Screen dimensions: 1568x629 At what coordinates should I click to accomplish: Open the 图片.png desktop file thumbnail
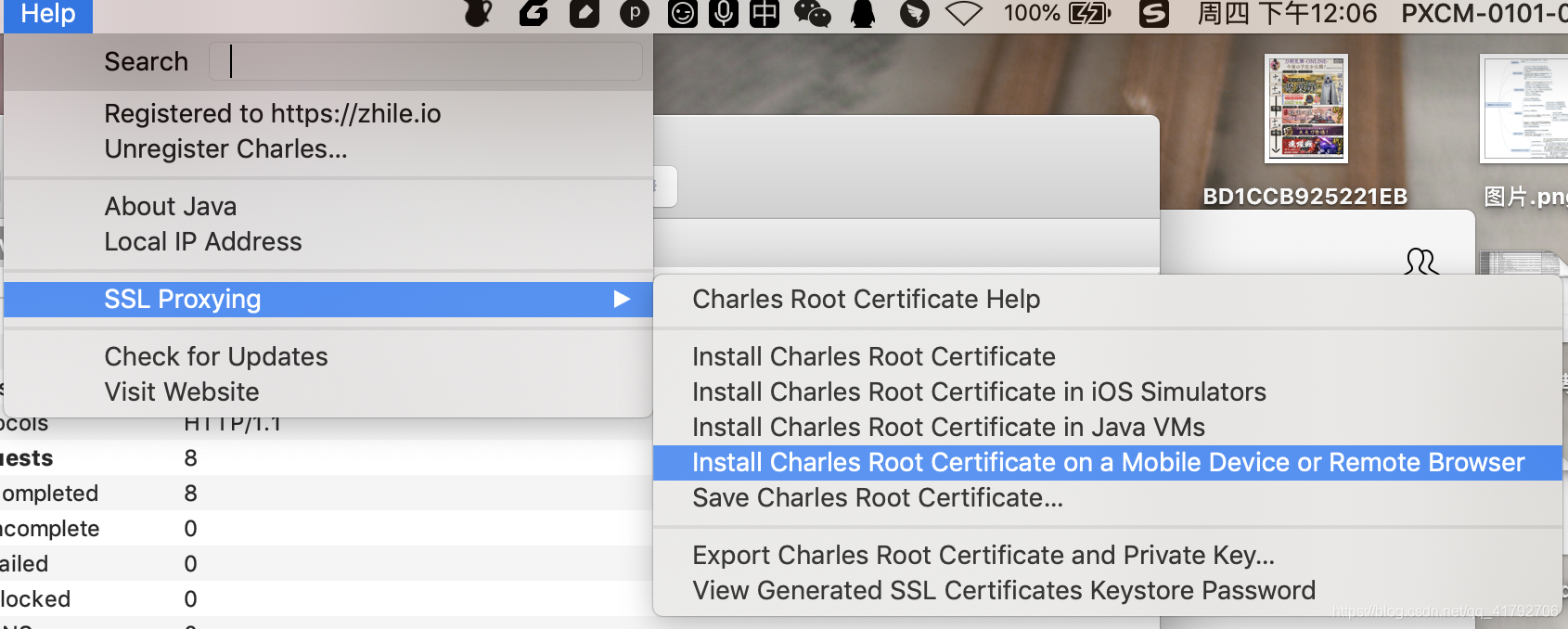[1524, 109]
